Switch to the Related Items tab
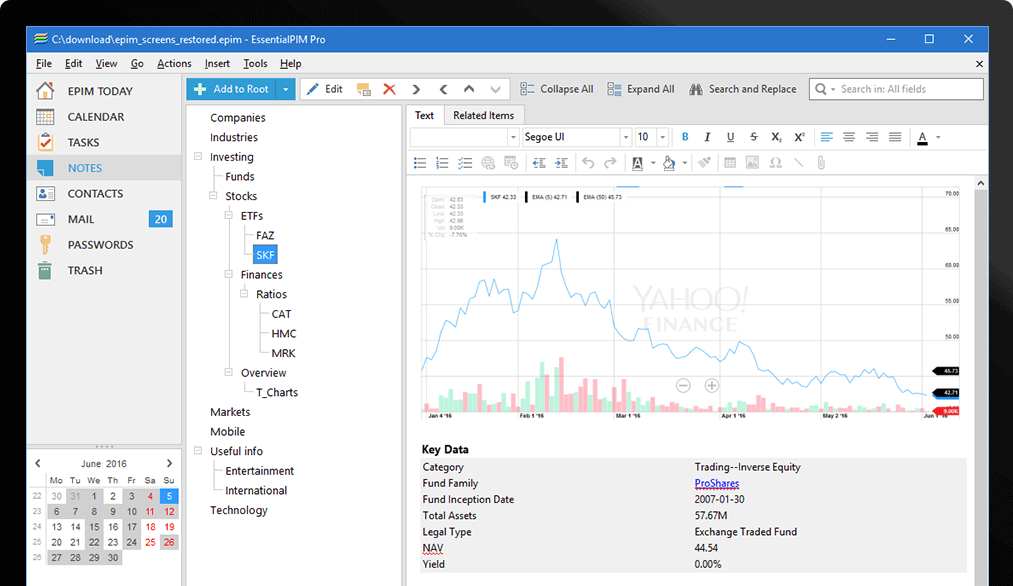 point(483,115)
